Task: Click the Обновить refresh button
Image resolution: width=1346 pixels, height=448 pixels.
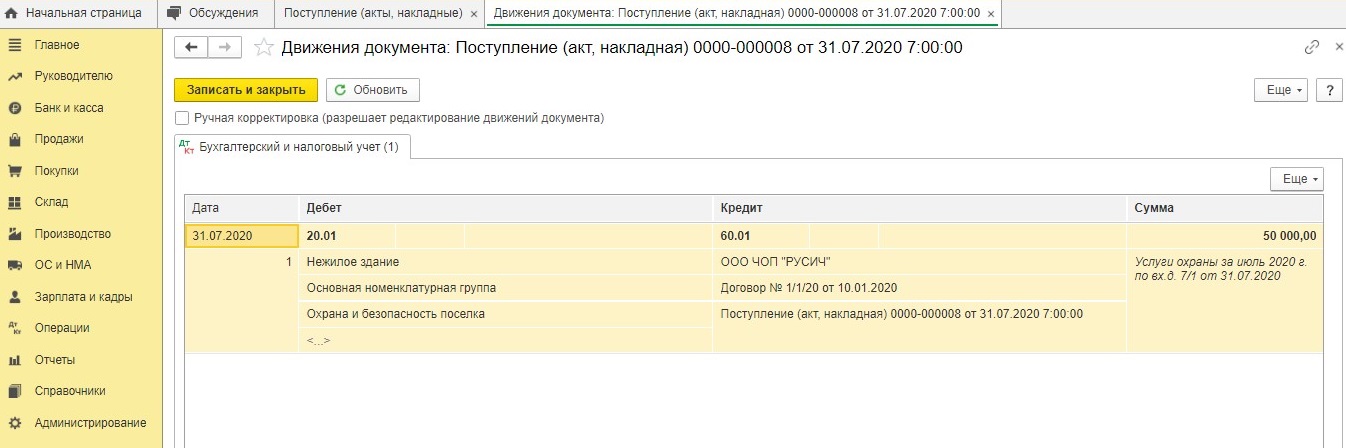Action: pyautogui.click(x=373, y=90)
